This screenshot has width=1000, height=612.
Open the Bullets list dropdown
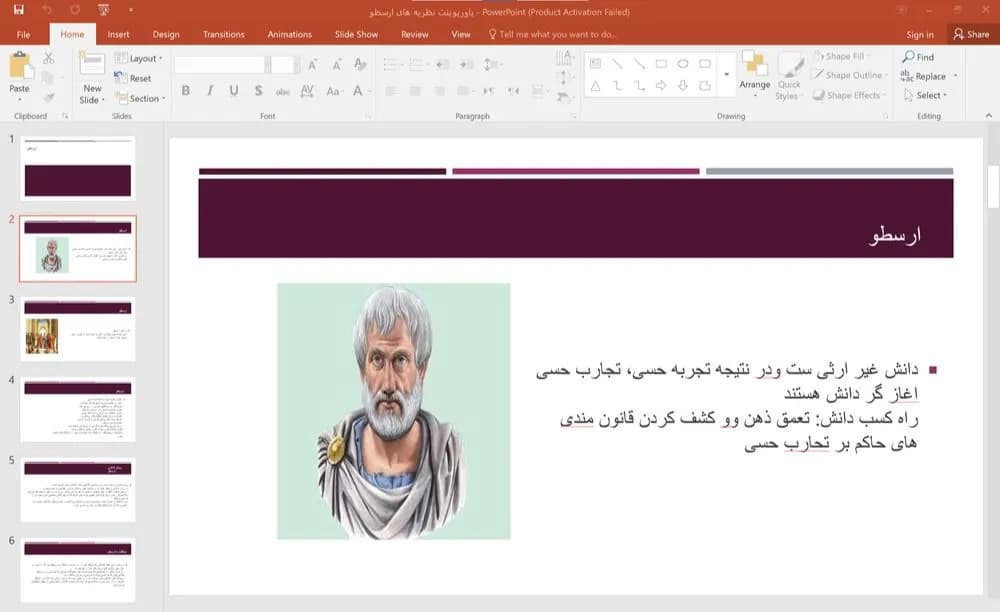[x=392, y=64]
